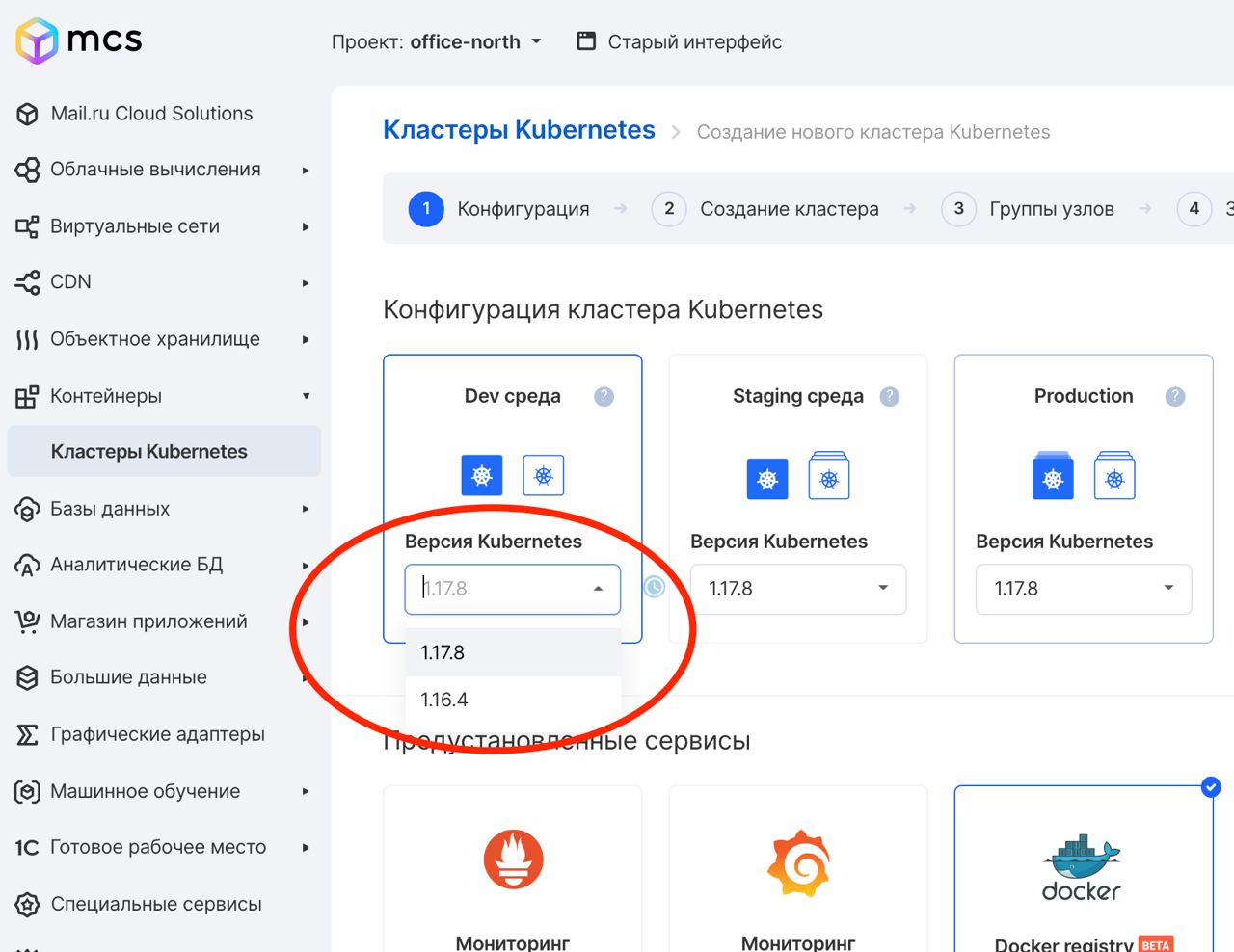This screenshot has width=1234, height=952.
Task: Collapse the Контейнеры submenu arrow
Action: (x=306, y=396)
